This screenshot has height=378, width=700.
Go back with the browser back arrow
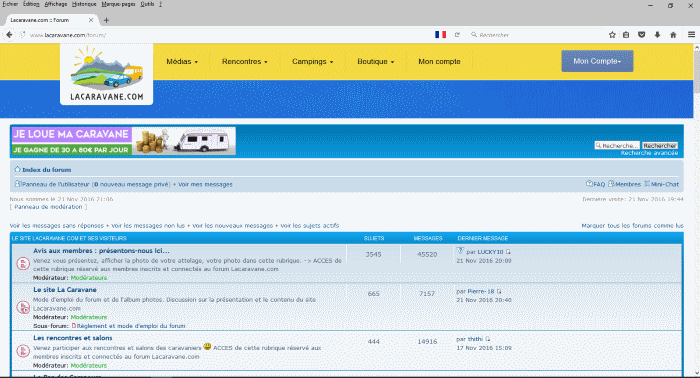pos(9,34)
